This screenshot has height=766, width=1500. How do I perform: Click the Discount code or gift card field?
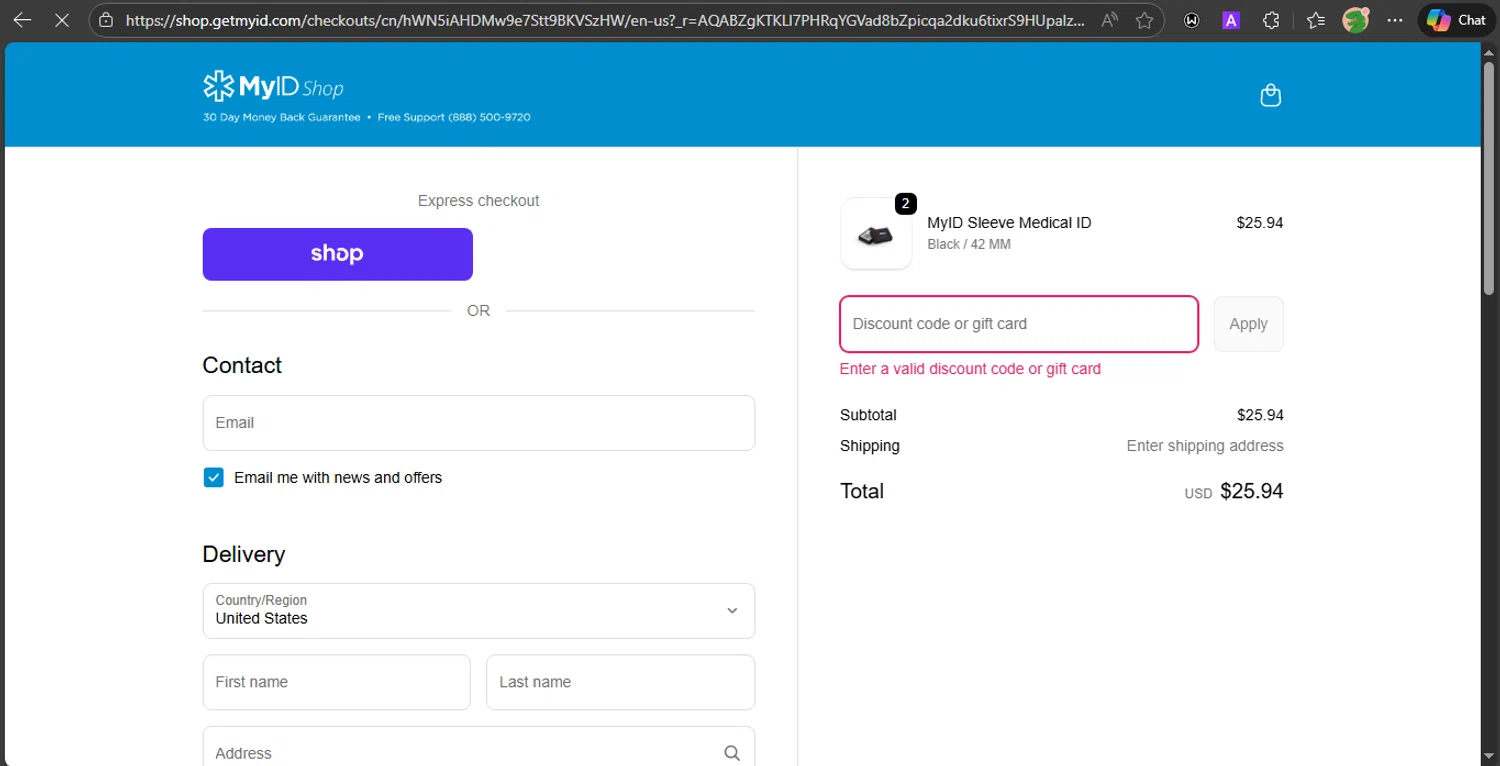tap(1019, 324)
